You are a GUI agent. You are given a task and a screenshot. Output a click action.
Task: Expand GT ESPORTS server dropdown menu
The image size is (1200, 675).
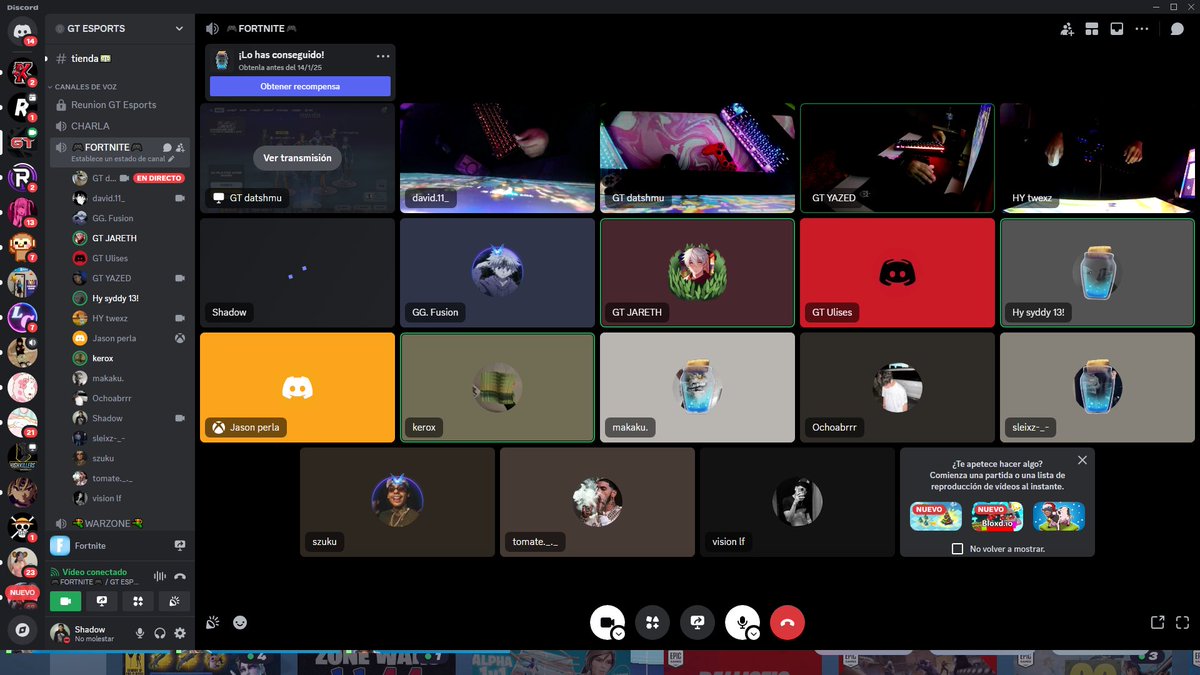pos(180,29)
